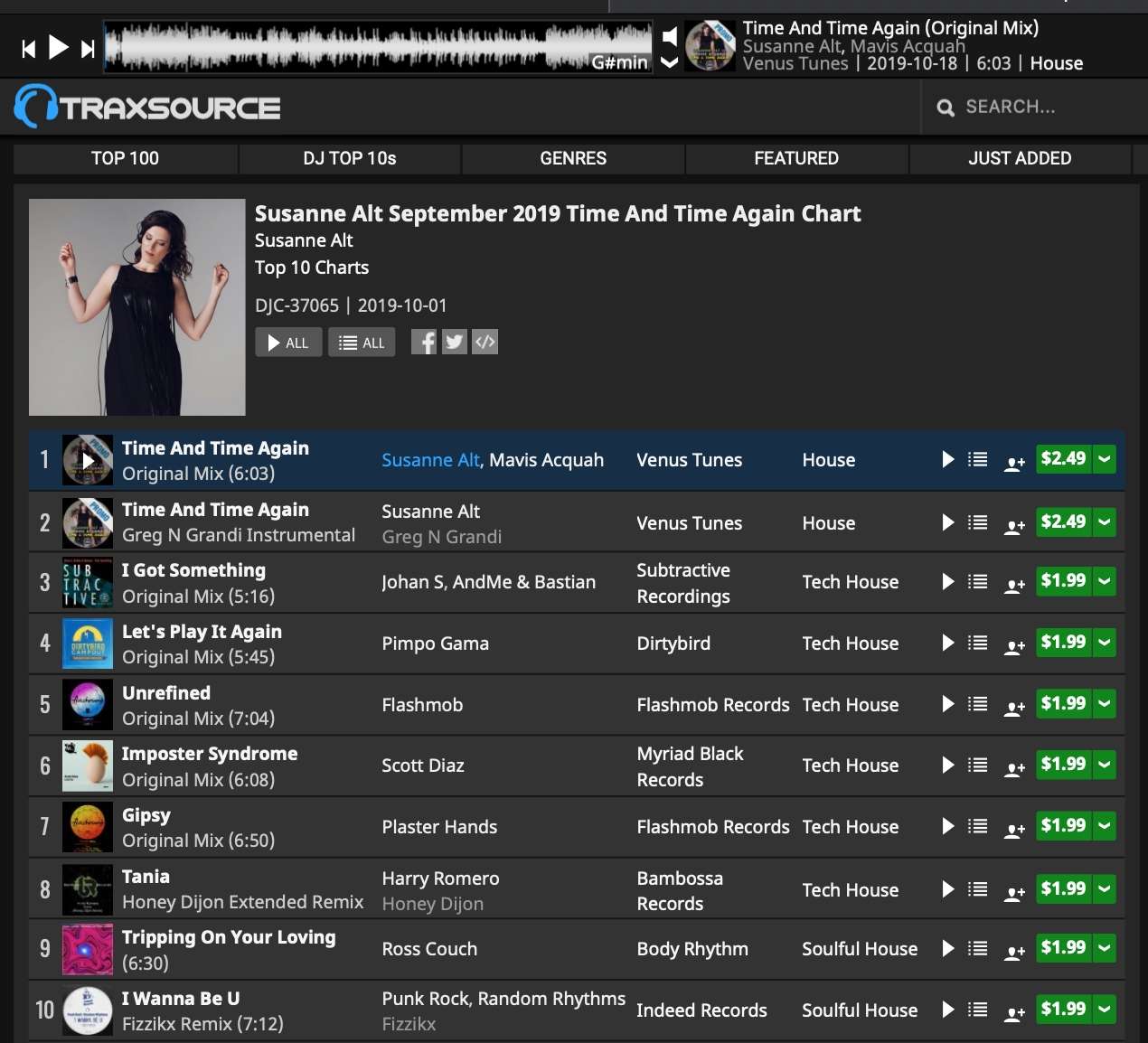Screen dimensions: 1148x1043
Task: Click the now-playing cover thumbnail in the player
Action: click(710, 46)
